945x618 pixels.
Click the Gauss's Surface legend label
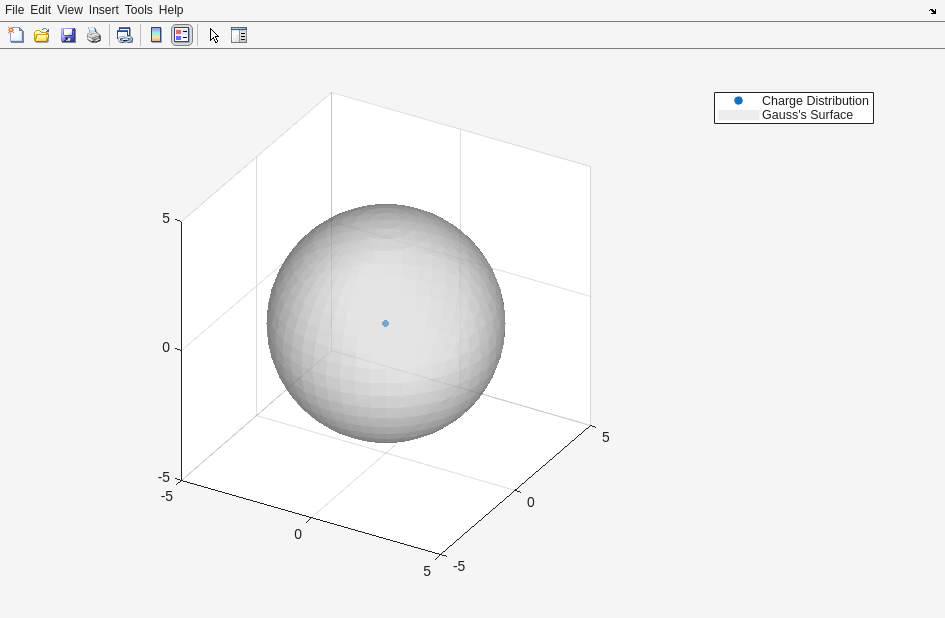(807, 115)
